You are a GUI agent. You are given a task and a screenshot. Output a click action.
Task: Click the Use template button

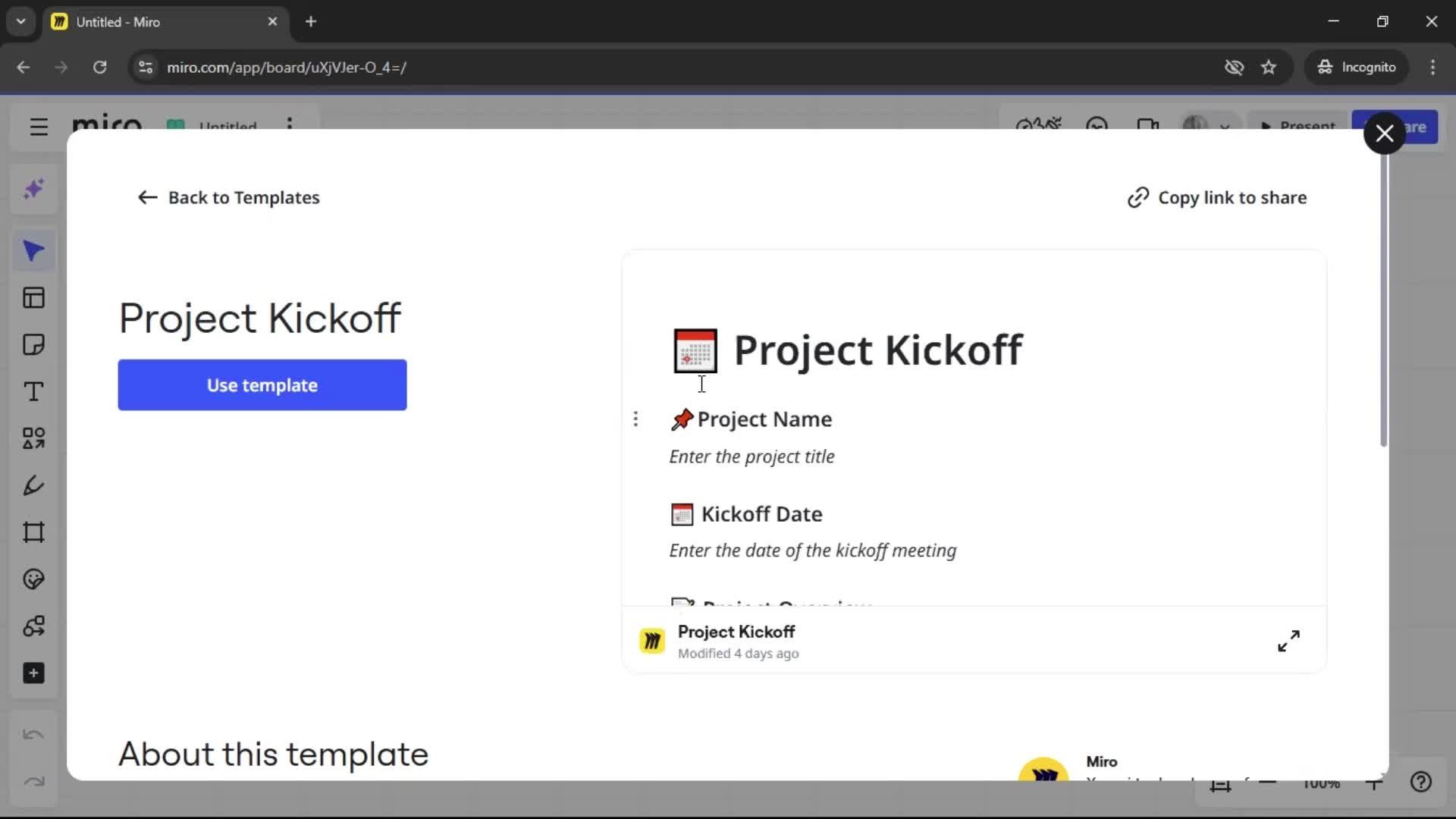pyautogui.click(x=262, y=385)
